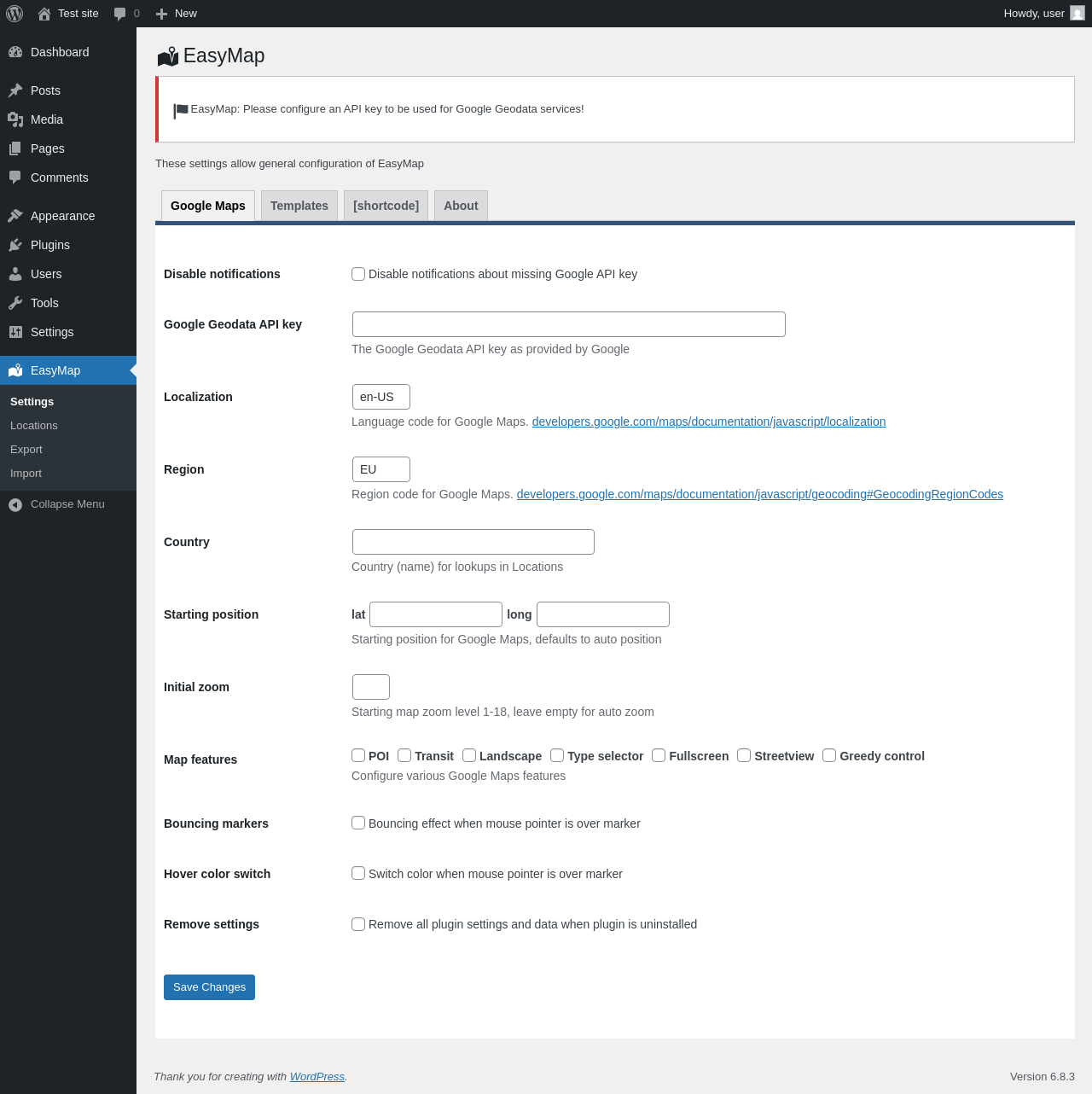Enable Bouncing markers effect checkbox
This screenshot has width=1092, height=1094.
[358, 823]
